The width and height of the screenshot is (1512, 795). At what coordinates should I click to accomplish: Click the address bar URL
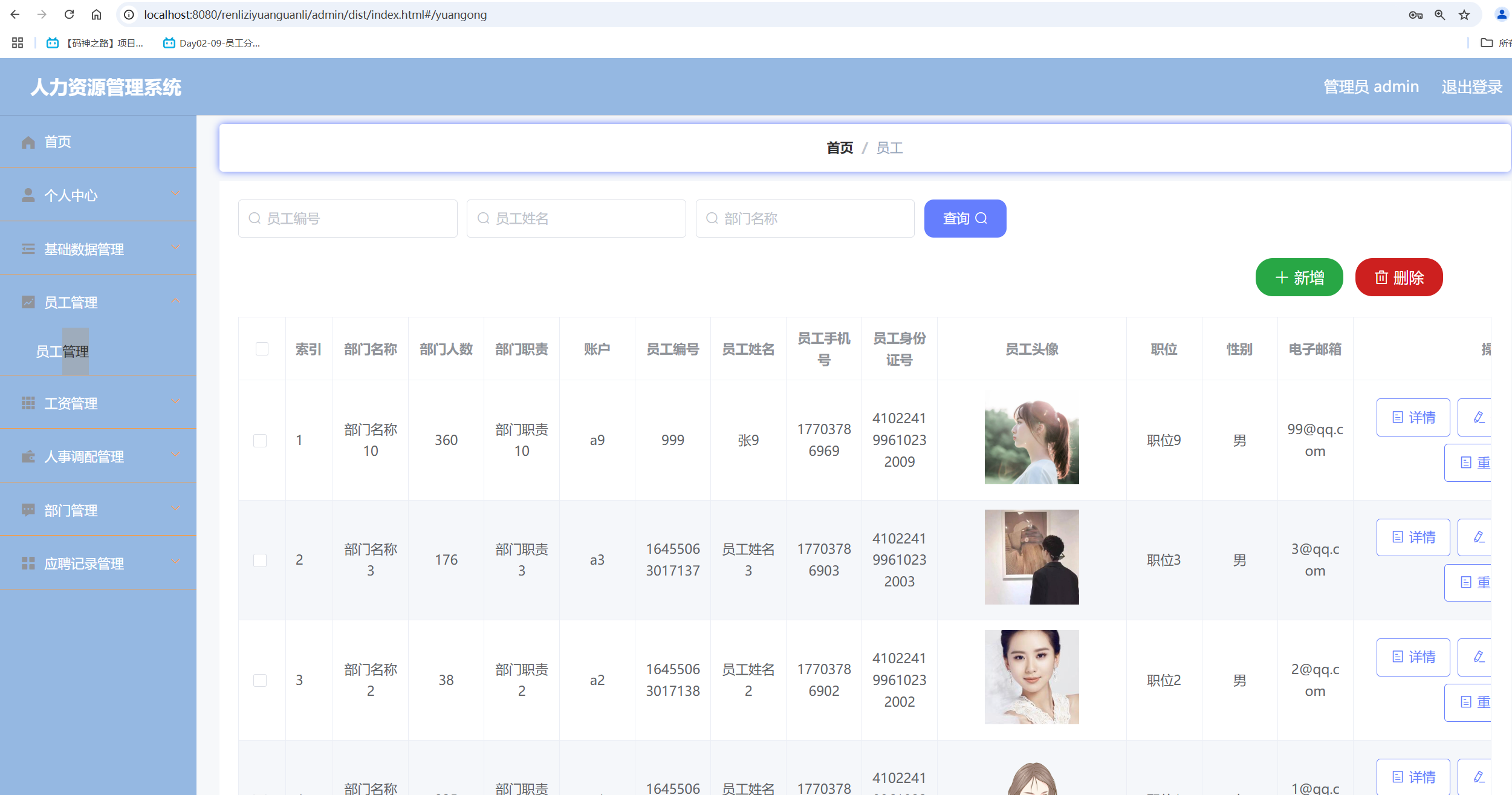click(315, 15)
